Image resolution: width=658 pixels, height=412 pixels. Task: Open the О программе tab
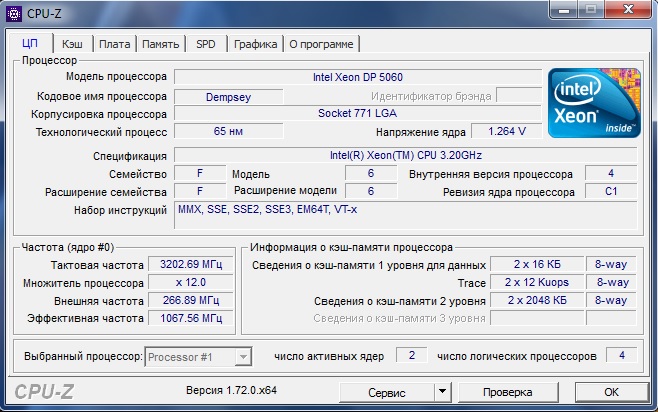click(x=321, y=44)
